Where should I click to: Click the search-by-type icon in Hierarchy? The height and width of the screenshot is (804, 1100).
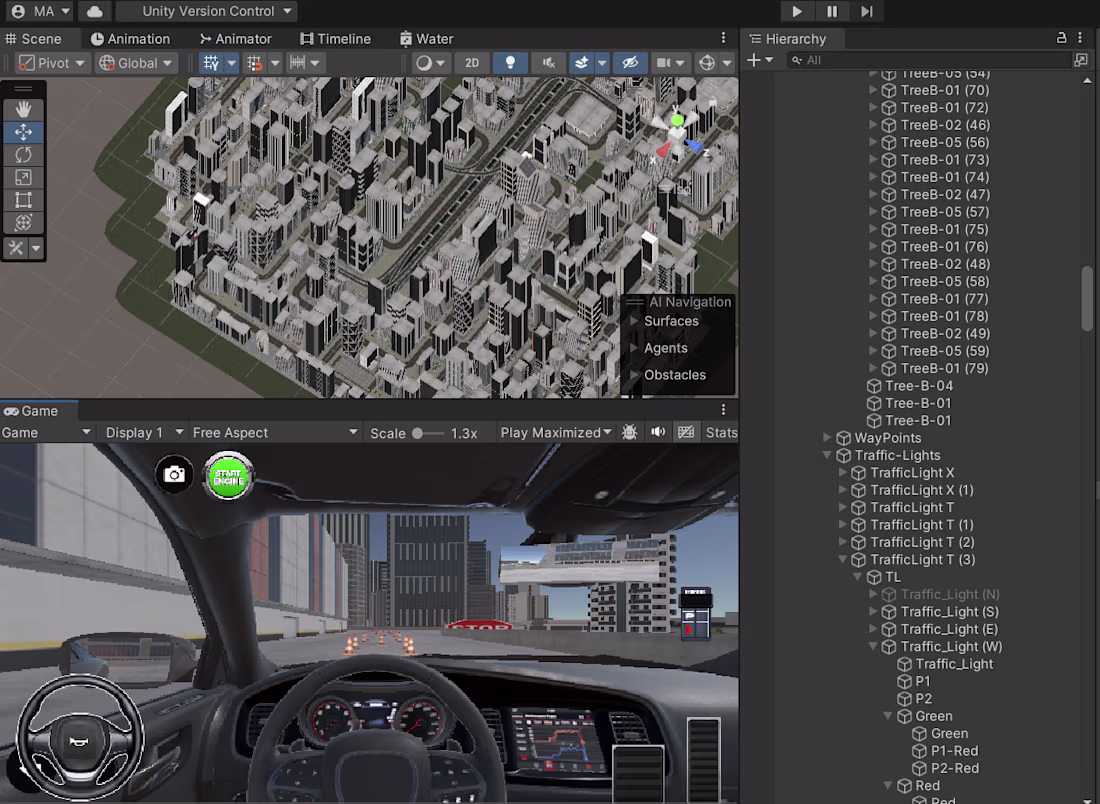tap(1081, 60)
